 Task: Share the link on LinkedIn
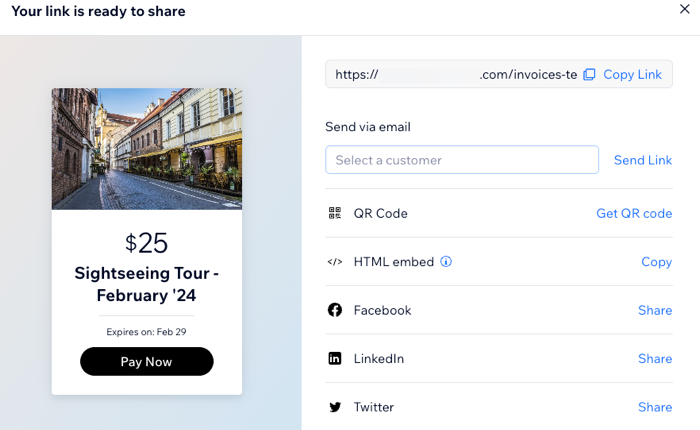click(655, 359)
